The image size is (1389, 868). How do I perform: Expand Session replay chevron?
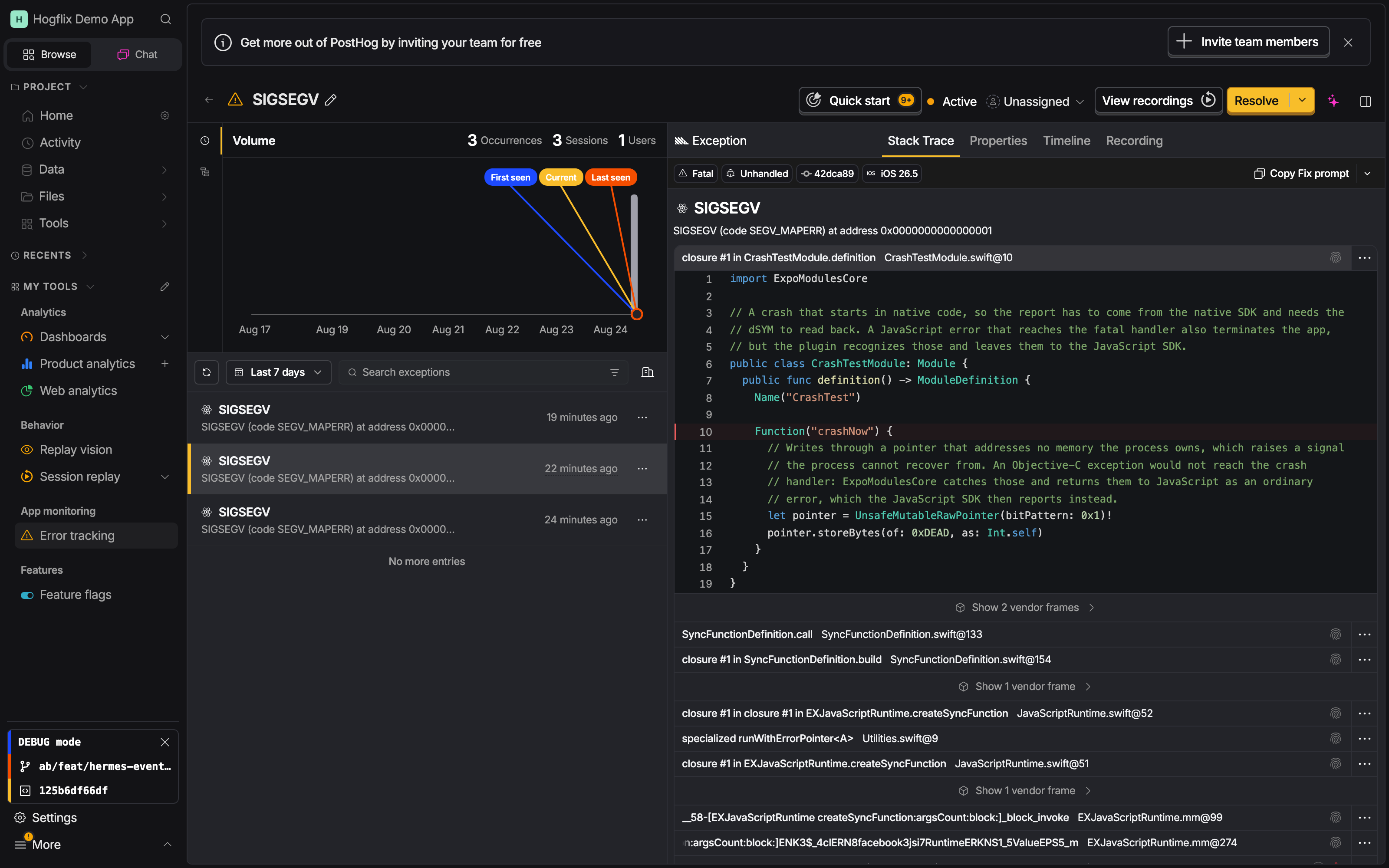coord(165,477)
